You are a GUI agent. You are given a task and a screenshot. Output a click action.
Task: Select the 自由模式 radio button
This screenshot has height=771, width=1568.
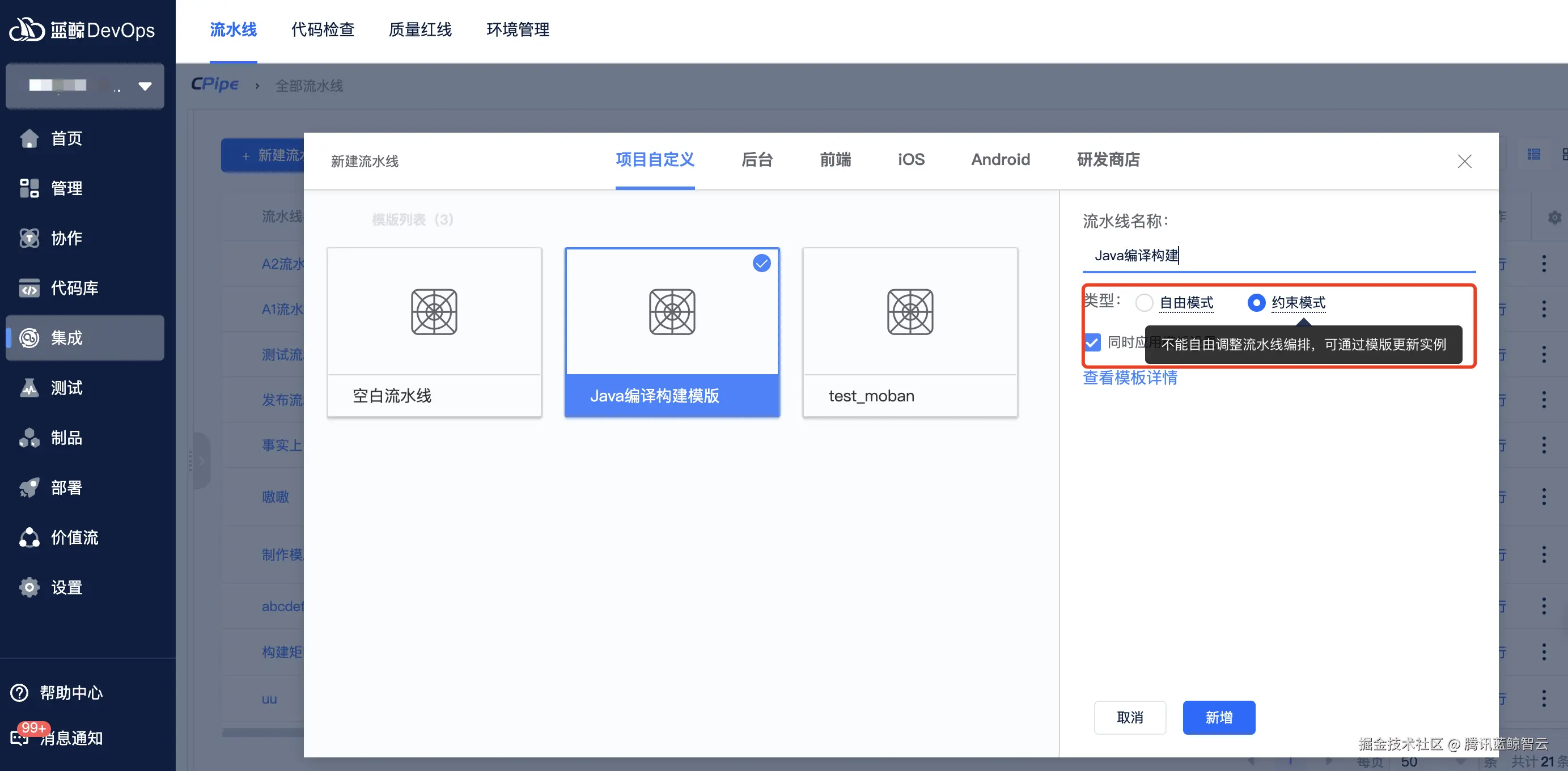click(x=1145, y=302)
